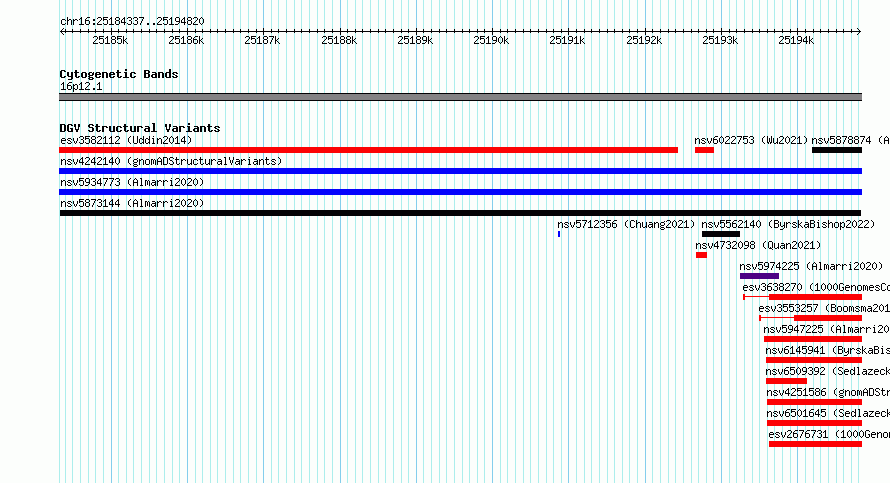The height and width of the screenshot is (483, 890).
Task: Open the nsv5712356 (Chuang2021) label
Action: pyautogui.click(x=626, y=224)
